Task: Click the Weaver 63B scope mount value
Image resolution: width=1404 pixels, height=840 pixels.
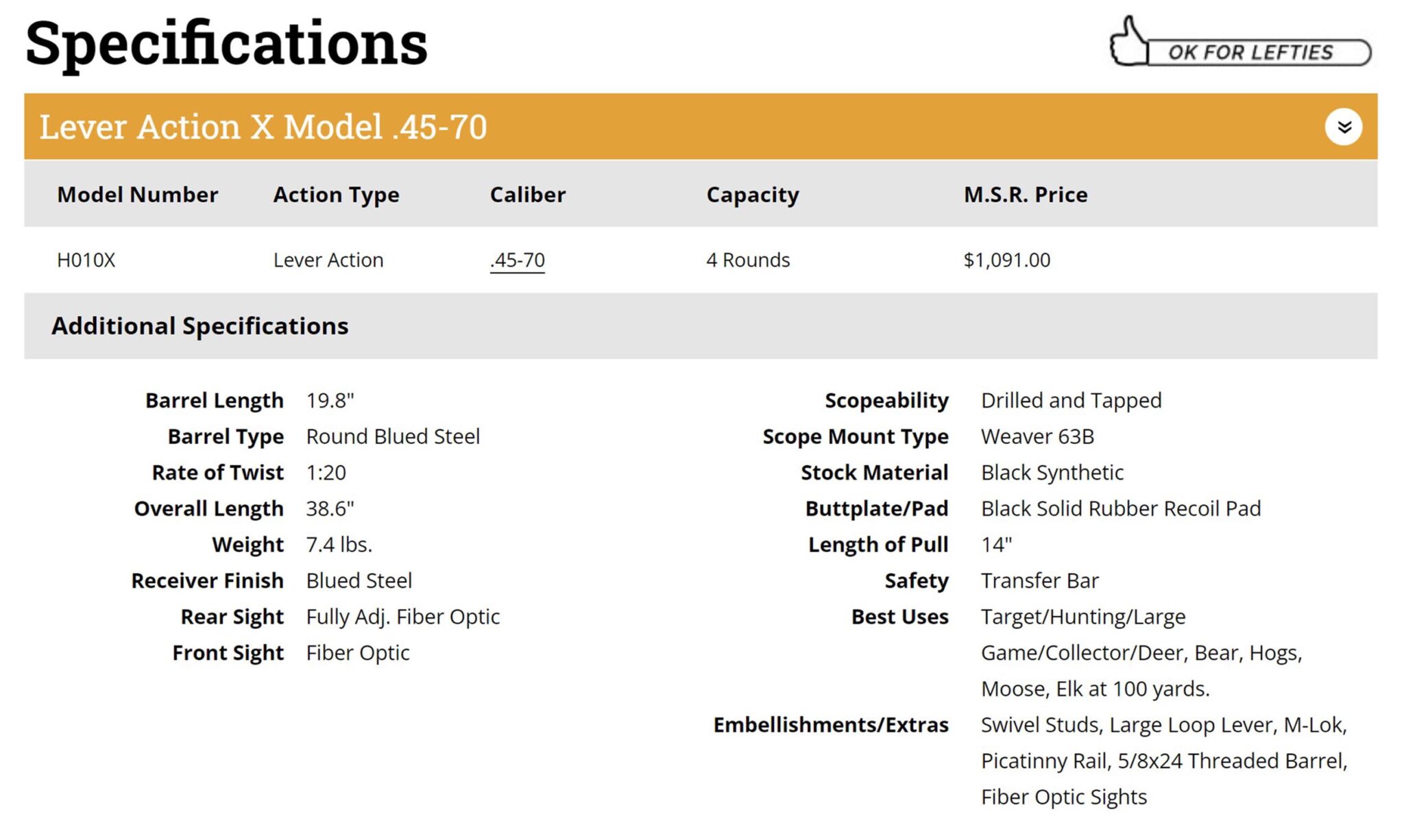Action: click(1037, 436)
